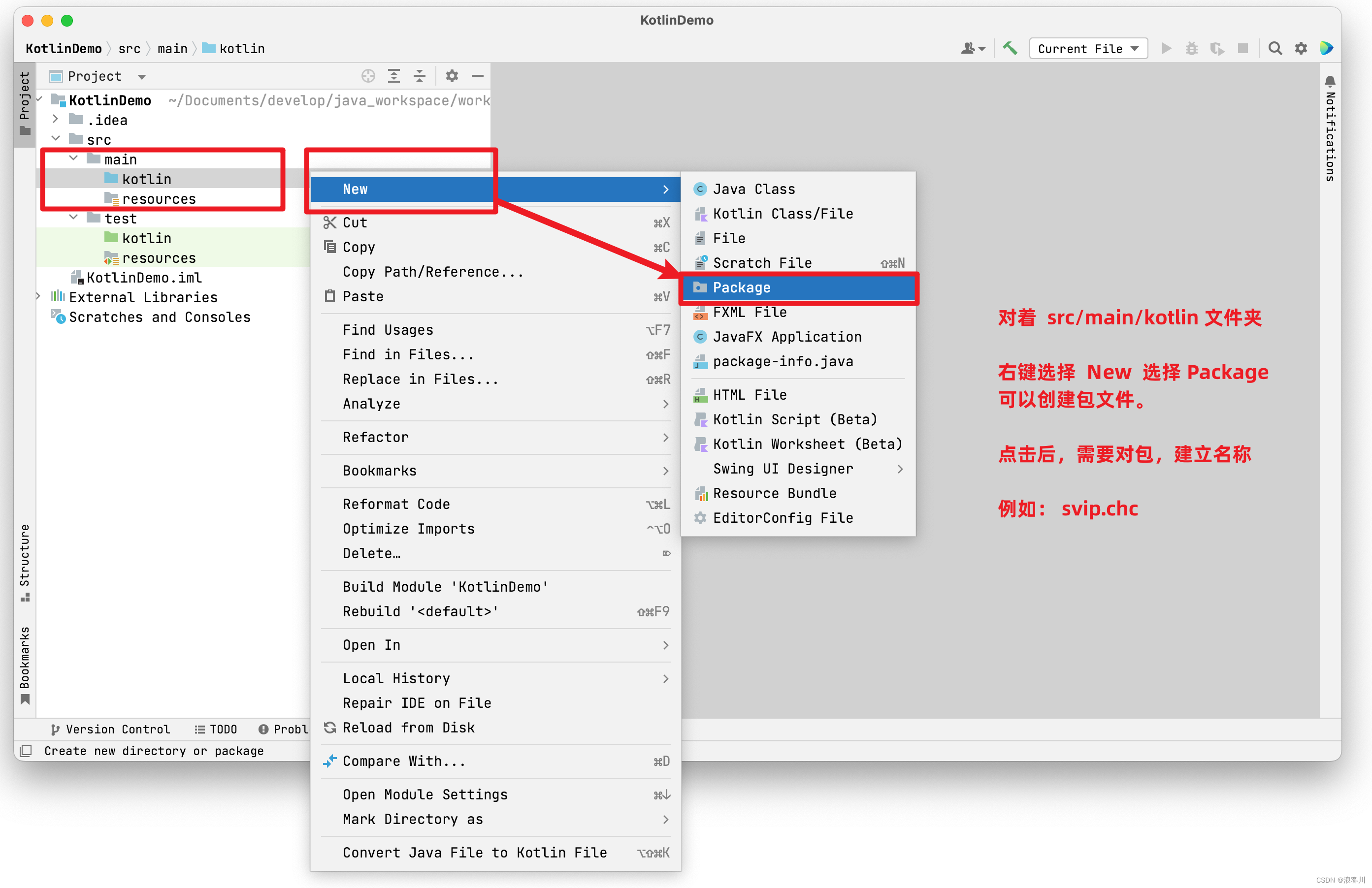Expand External Libraries node arrow
The width and height of the screenshot is (1372, 888).
[38, 297]
